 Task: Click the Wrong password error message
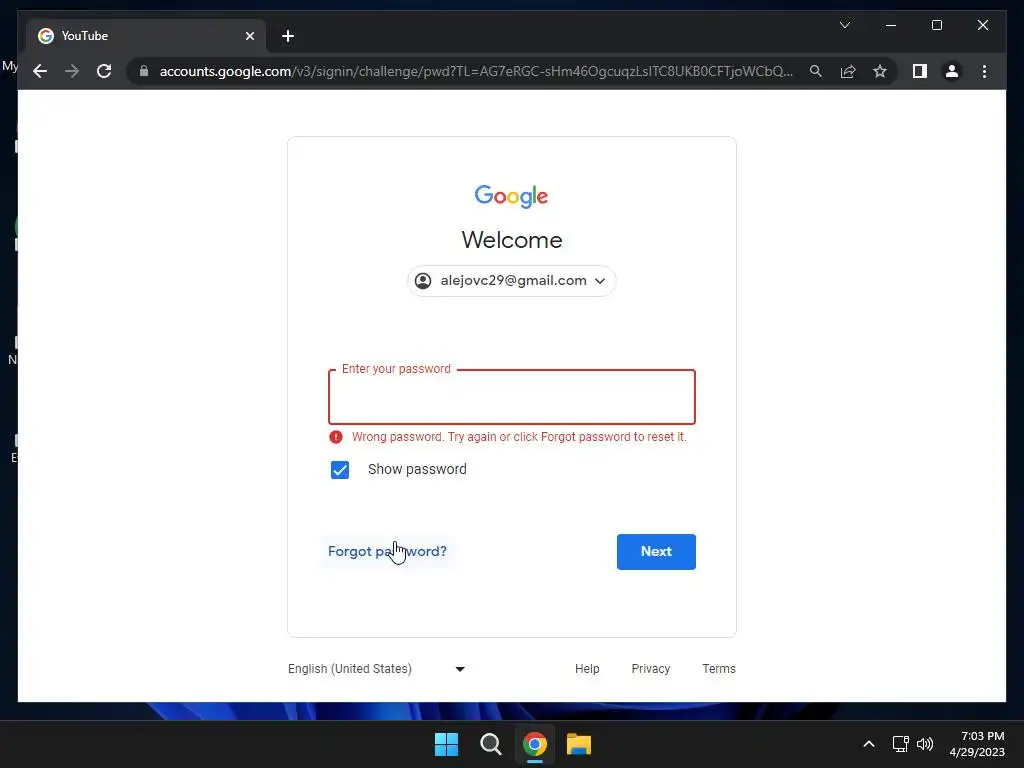coord(519,437)
